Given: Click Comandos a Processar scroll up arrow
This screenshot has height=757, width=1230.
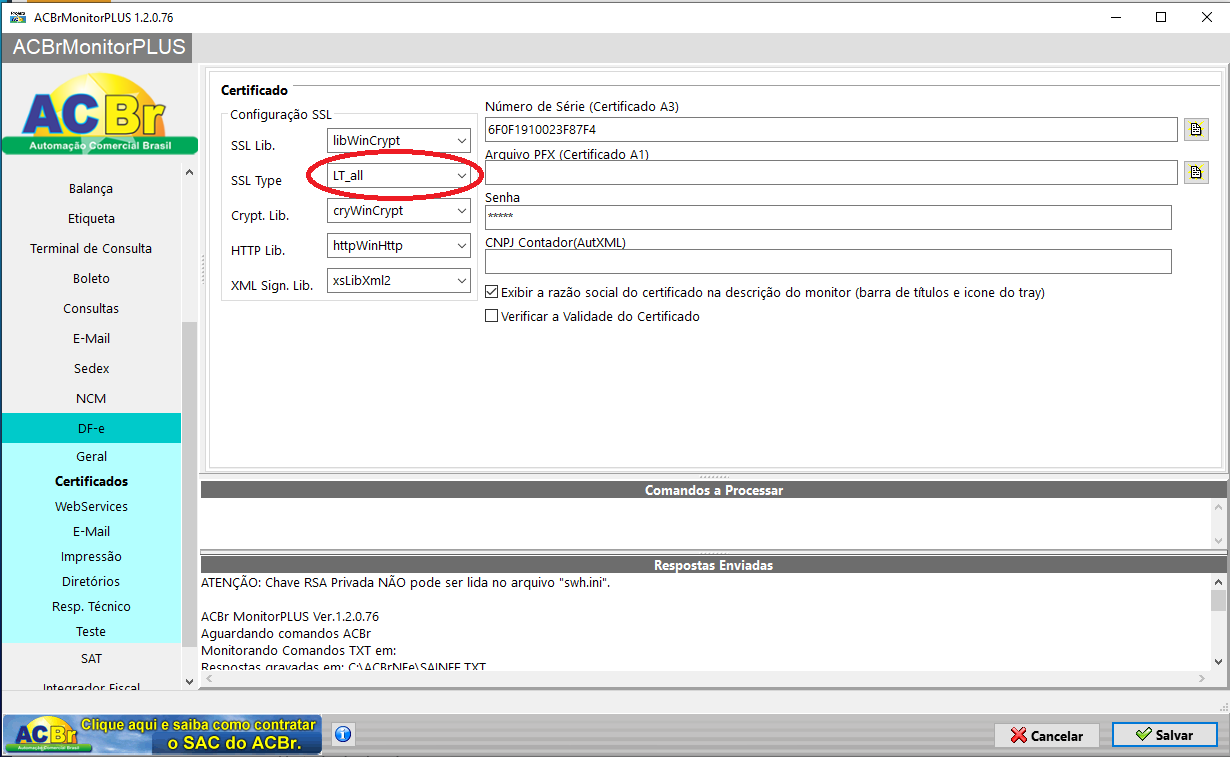Looking at the screenshot, I should point(1218,507).
